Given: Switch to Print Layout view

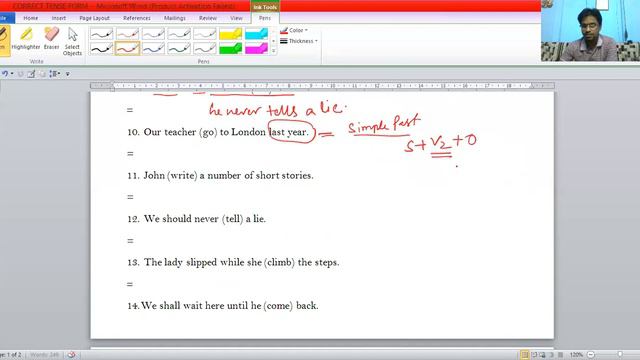Looking at the screenshot, I should (x=524, y=355).
